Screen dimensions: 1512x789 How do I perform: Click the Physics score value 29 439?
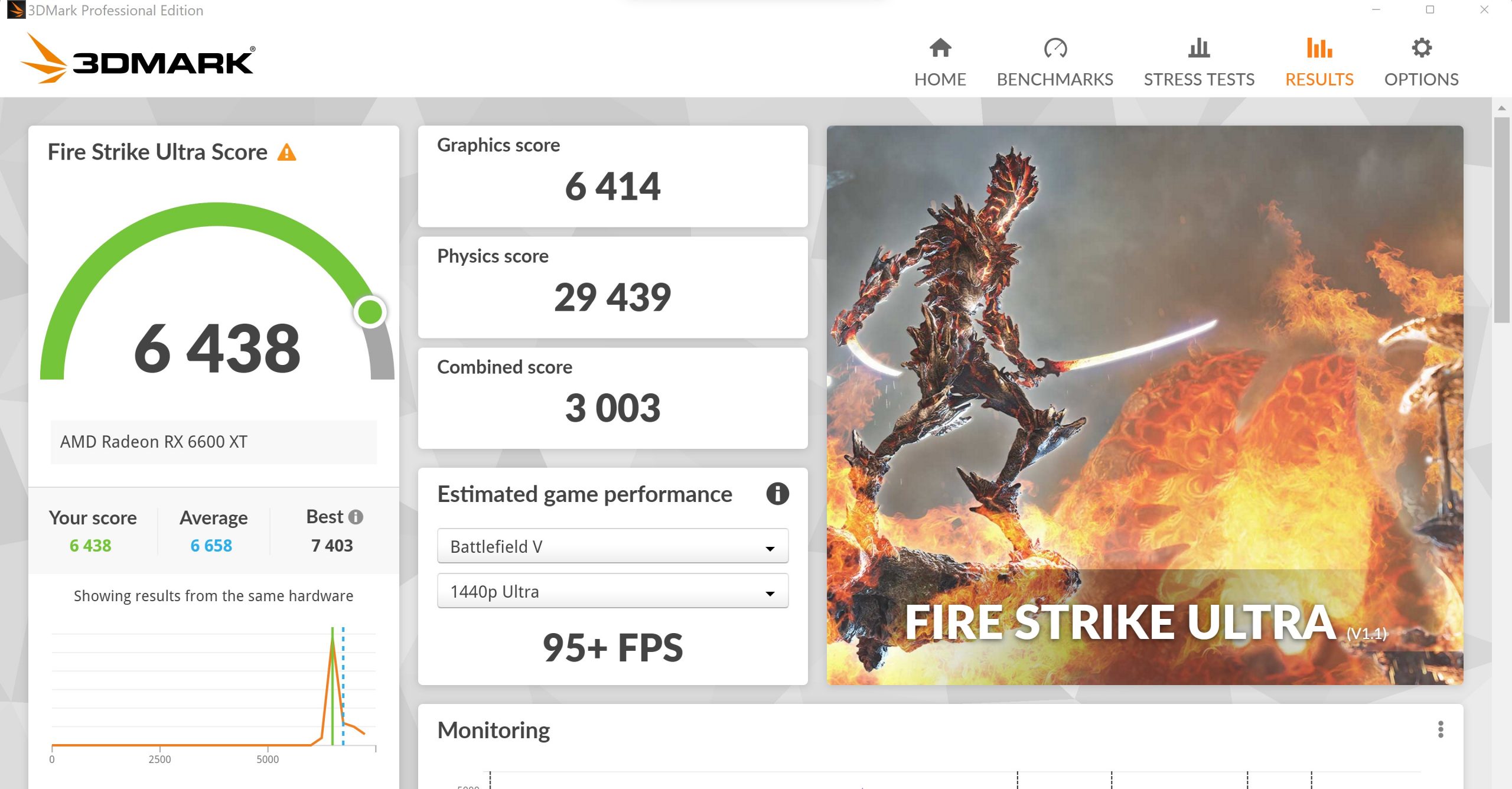(x=612, y=297)
